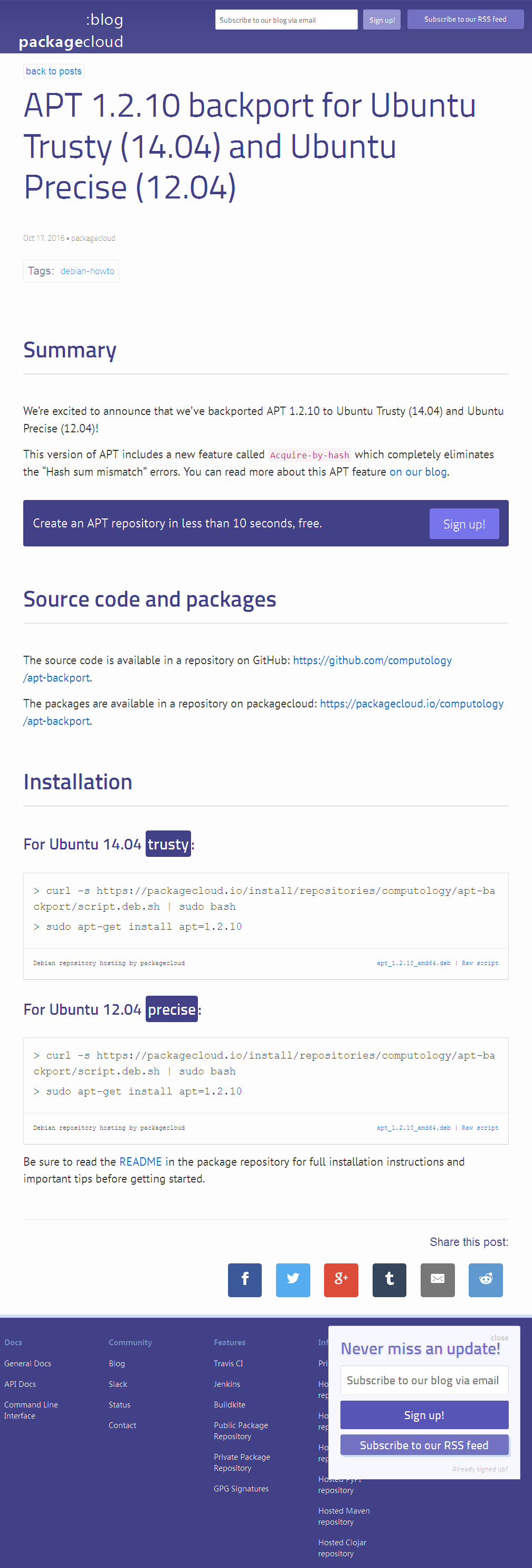
Task: Close the Never miss an update popup
Action: point(499,1337)
